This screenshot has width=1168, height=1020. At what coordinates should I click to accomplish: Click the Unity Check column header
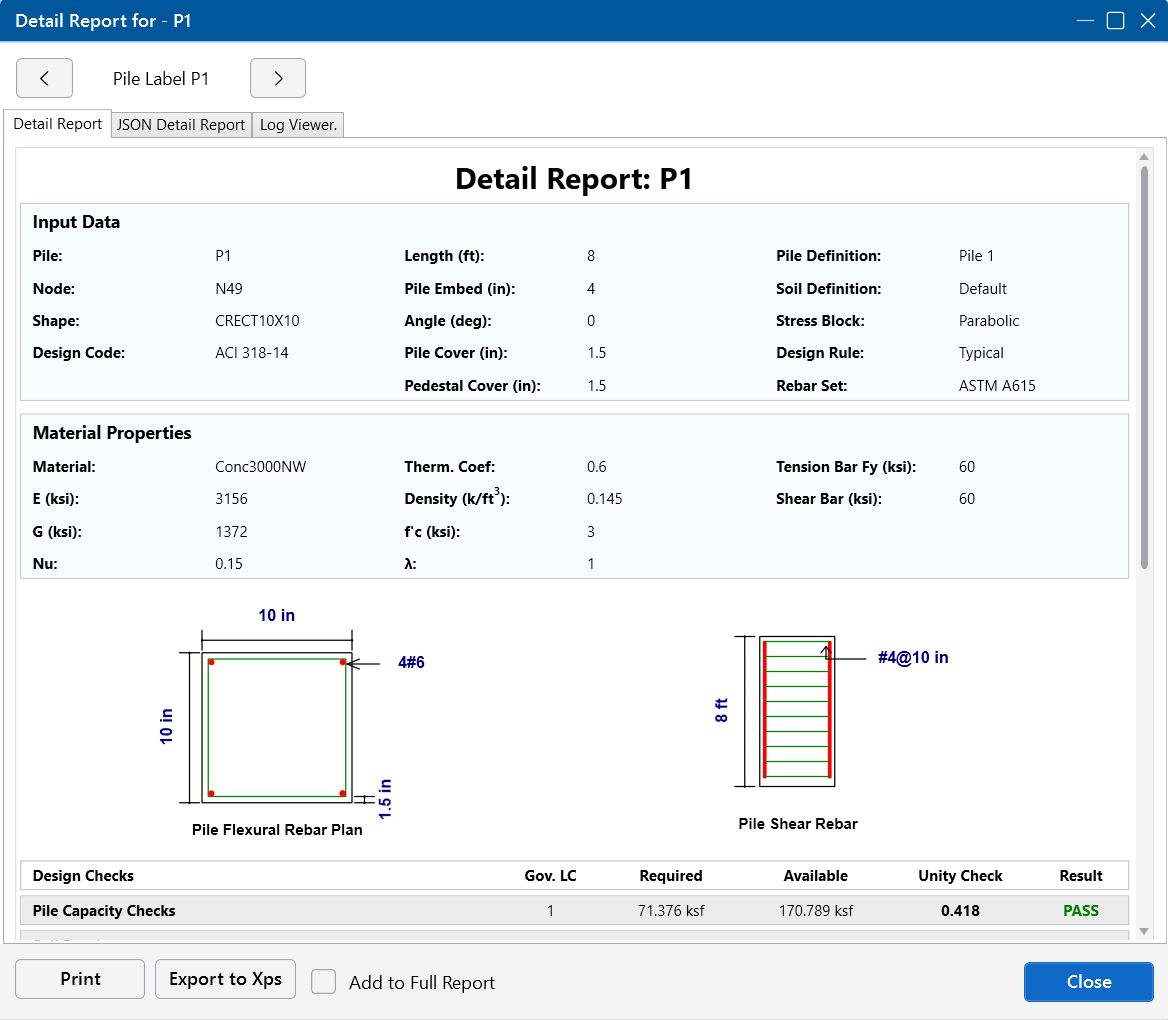[960, 876]
